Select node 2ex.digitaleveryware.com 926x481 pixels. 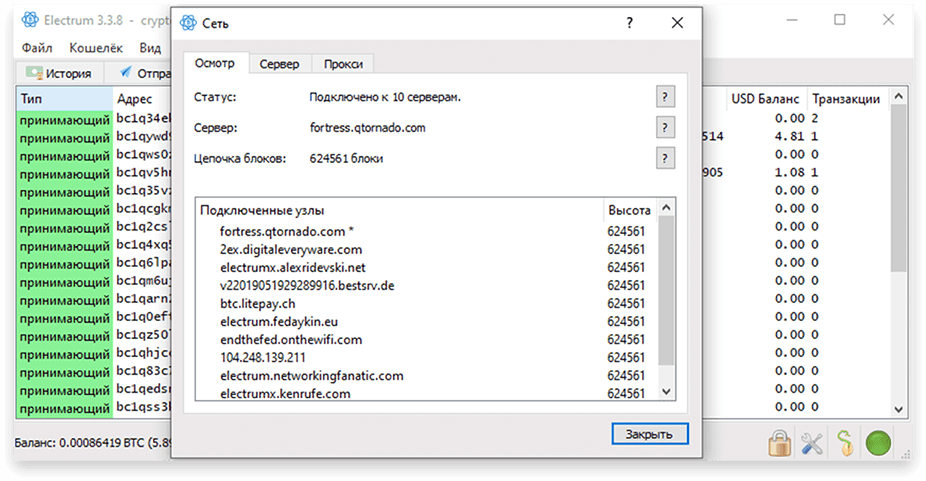[291, 249]
